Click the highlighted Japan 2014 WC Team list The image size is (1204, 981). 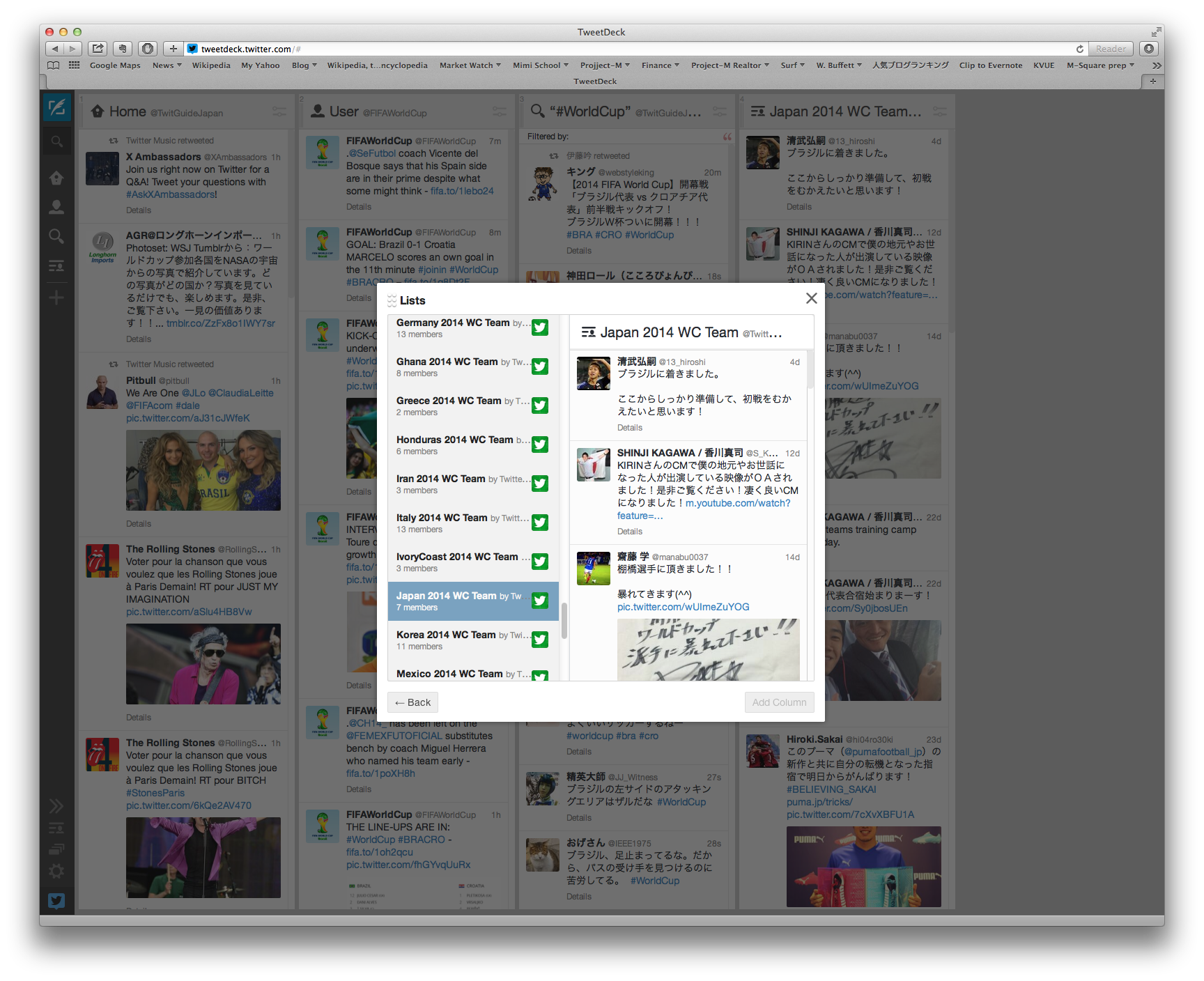[473, 601]
